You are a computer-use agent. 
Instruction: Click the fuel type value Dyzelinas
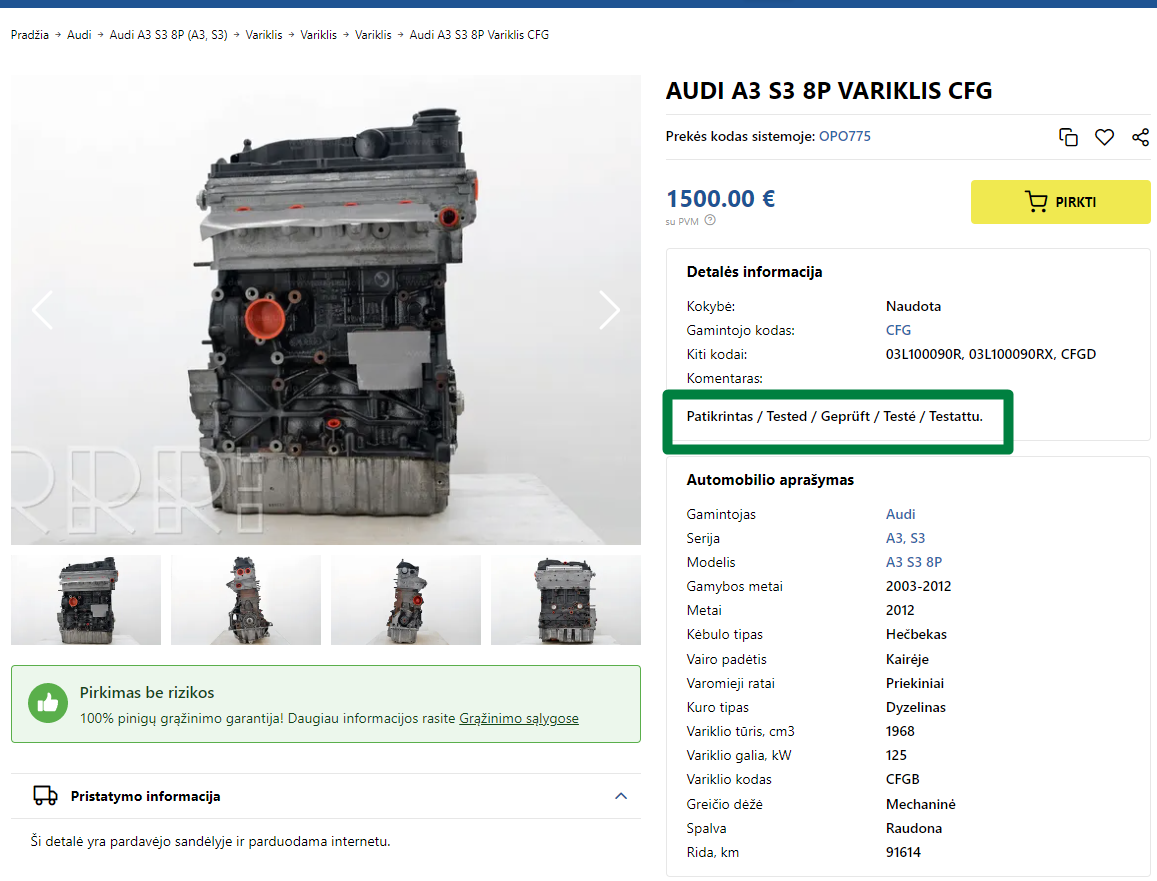point(916,707)
